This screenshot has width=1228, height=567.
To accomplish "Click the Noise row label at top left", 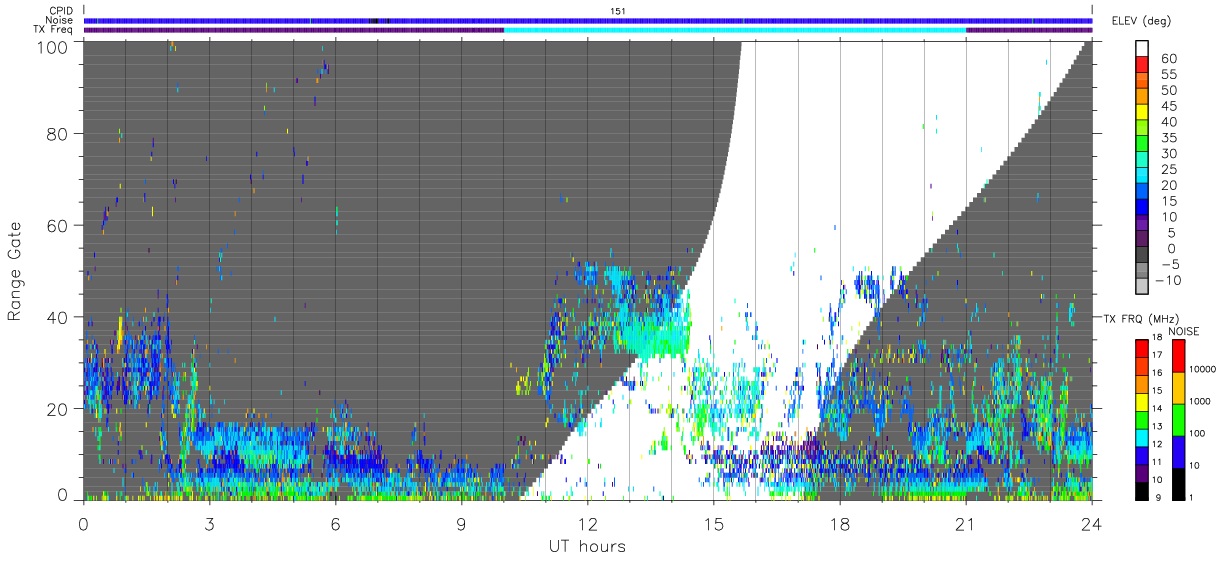I will [x=61, y=20].
